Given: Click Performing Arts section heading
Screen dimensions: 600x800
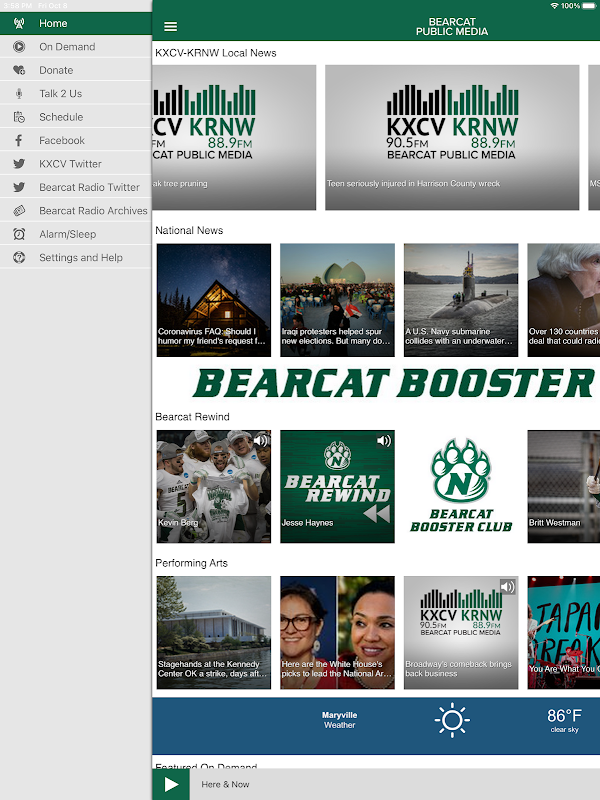Looking at the screenshot, I should click(191, 563).
